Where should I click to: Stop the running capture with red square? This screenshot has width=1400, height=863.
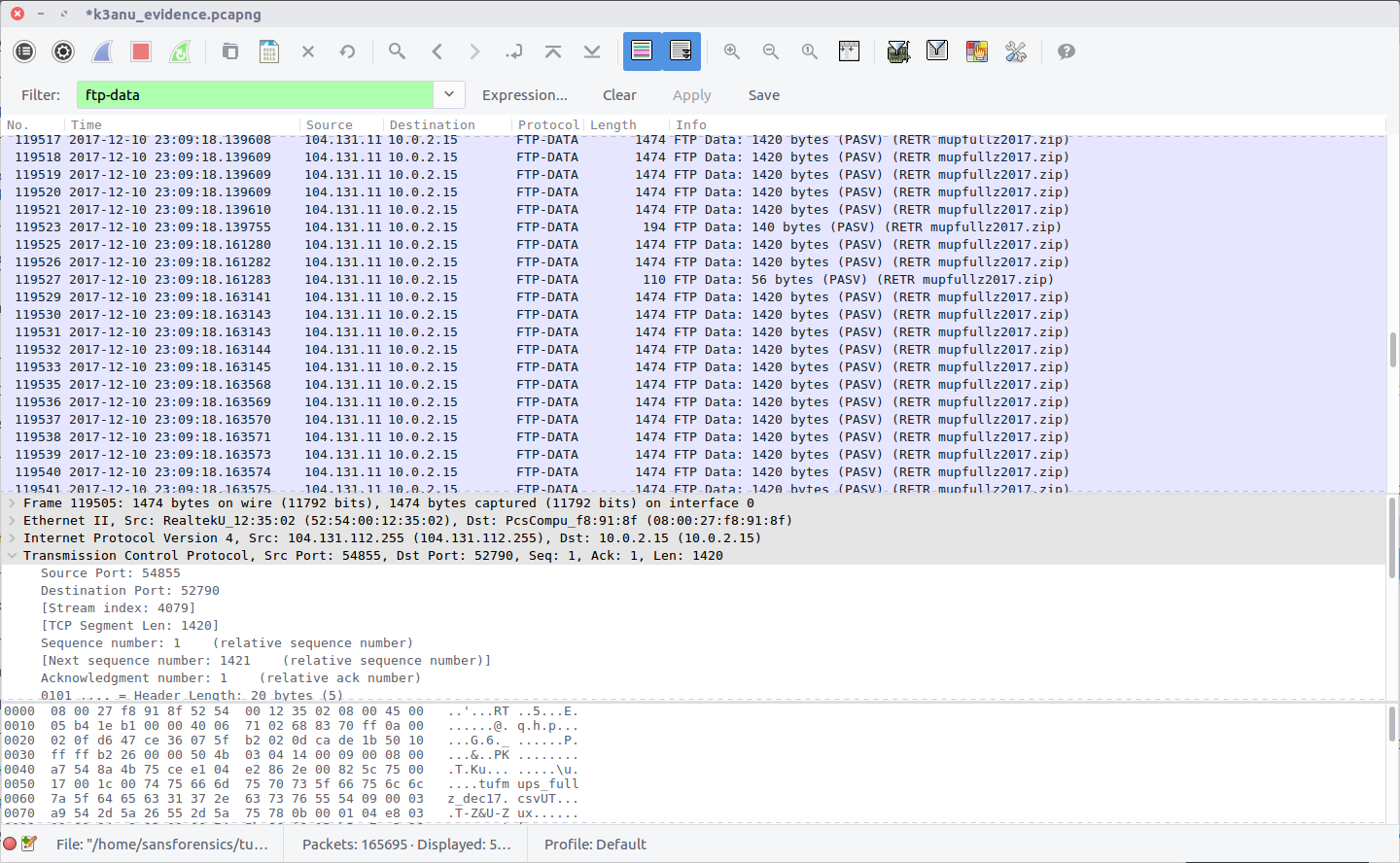click(141, 52)
